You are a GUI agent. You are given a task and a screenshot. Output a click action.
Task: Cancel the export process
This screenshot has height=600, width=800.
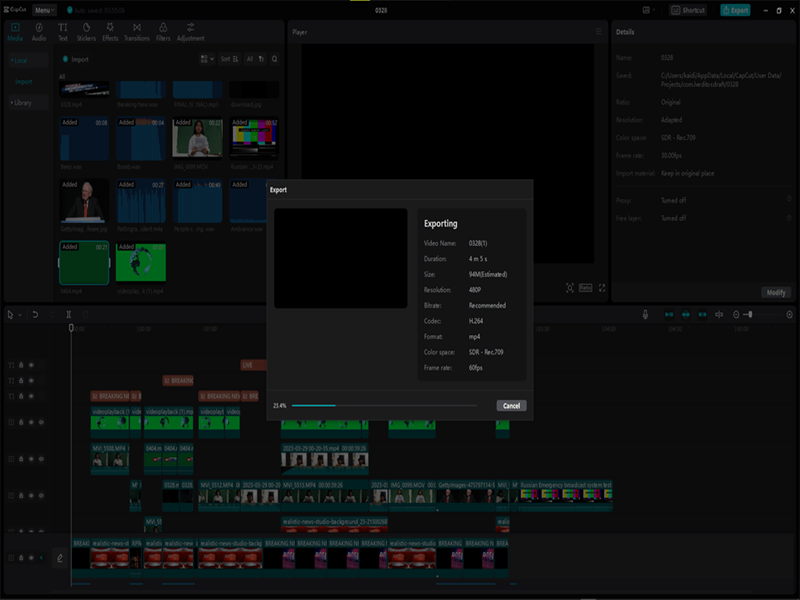point(511,405)
